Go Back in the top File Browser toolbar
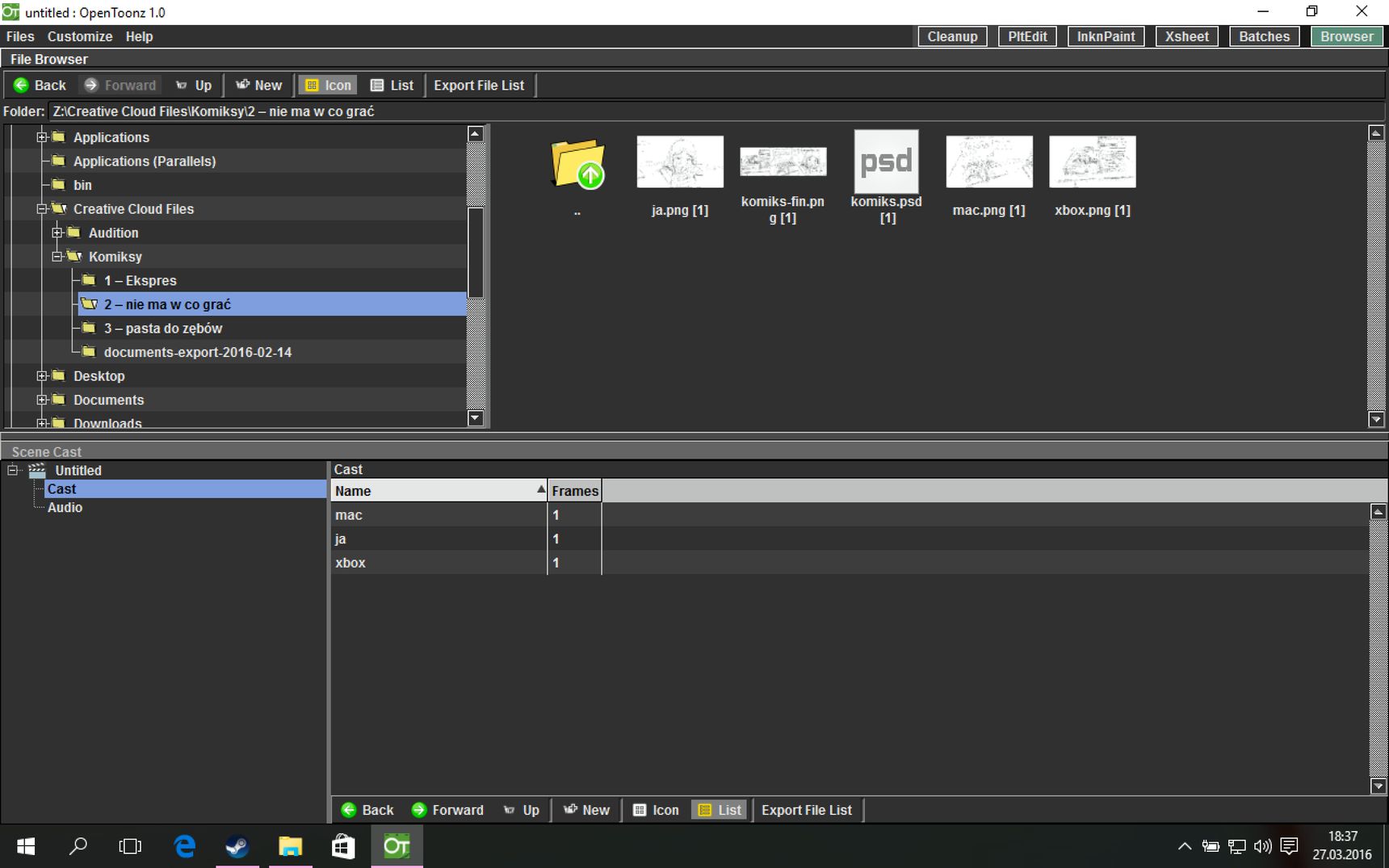This screenshot has height=868, width=1389. pyautogui.click(x=40, y=86)
